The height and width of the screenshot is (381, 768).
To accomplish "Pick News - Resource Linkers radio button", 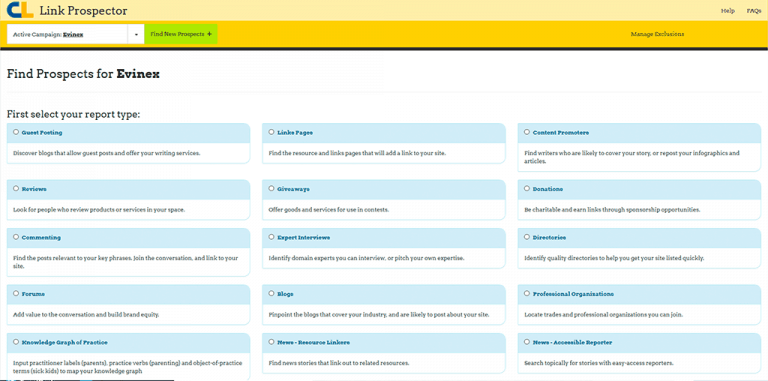I will pos(272,342).
